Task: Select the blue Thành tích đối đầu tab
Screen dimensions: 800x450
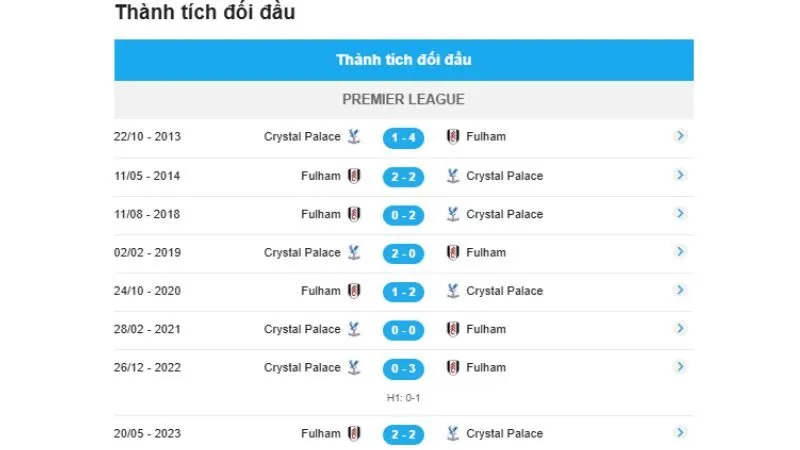Action: click(404, 60)
